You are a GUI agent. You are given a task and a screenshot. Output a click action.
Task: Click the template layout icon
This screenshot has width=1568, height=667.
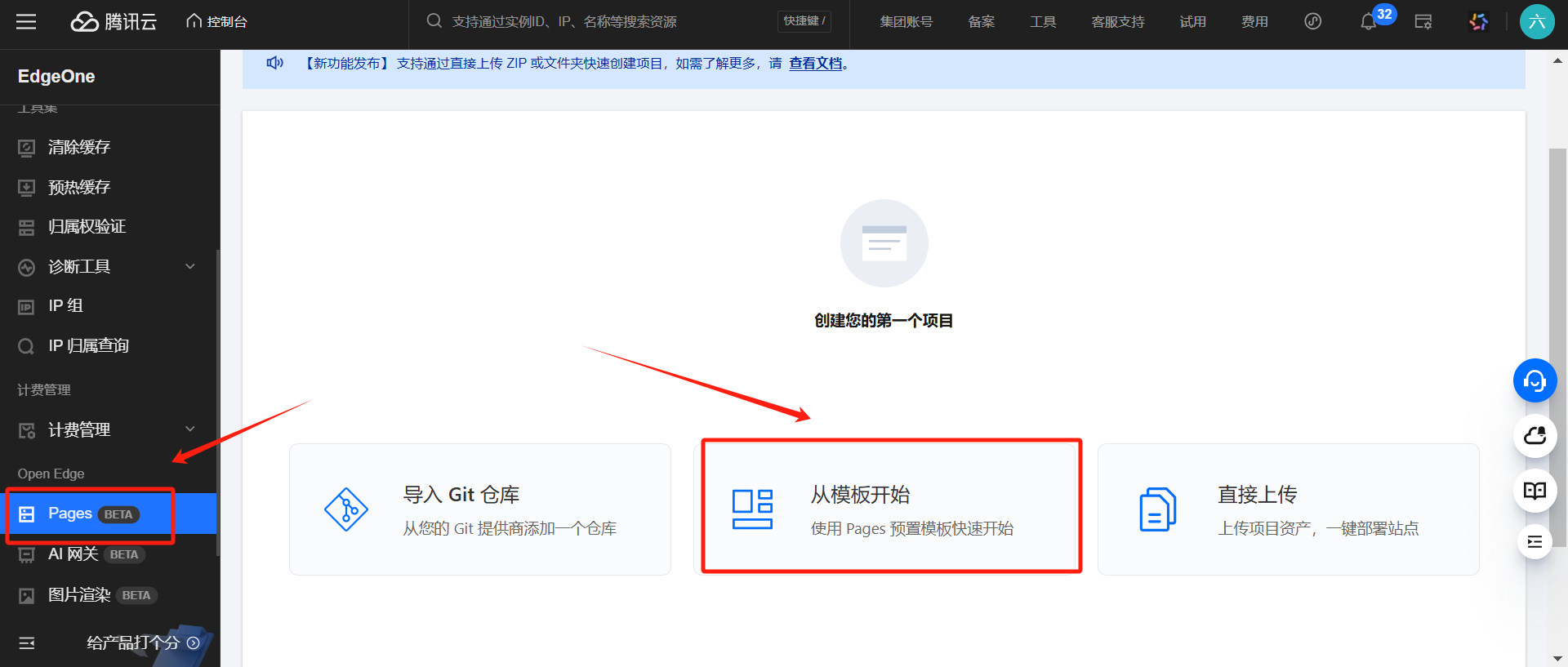752,509
